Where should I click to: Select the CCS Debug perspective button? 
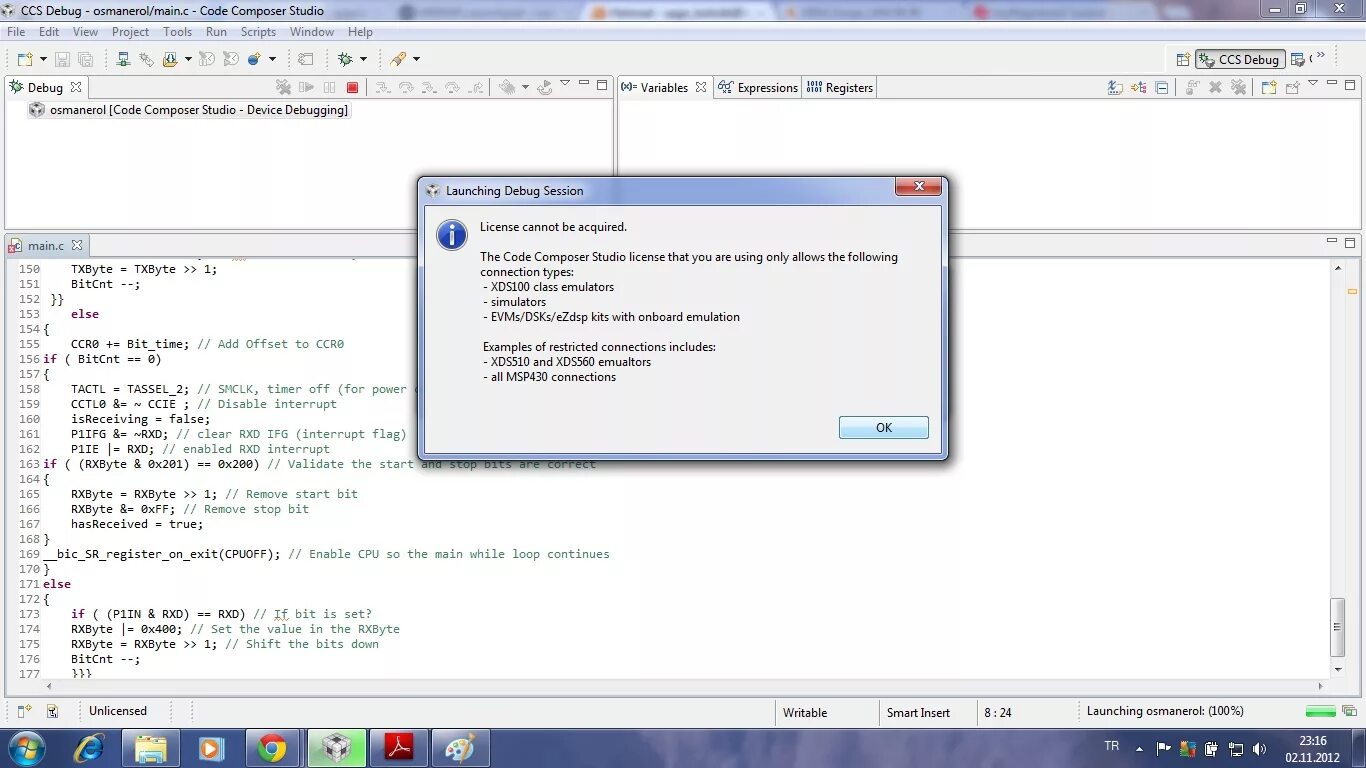[1240, 59]
